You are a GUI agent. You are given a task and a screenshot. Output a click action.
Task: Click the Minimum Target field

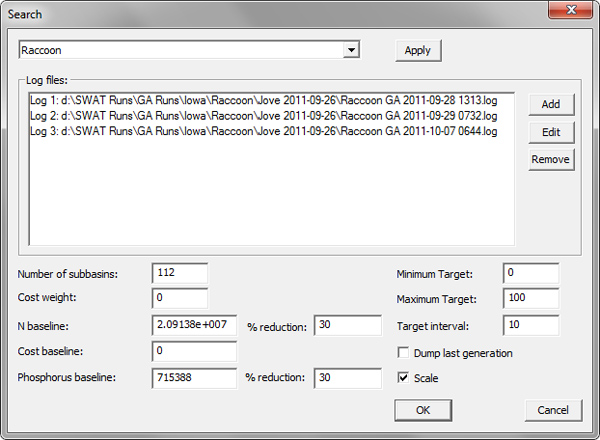[531, 273]
